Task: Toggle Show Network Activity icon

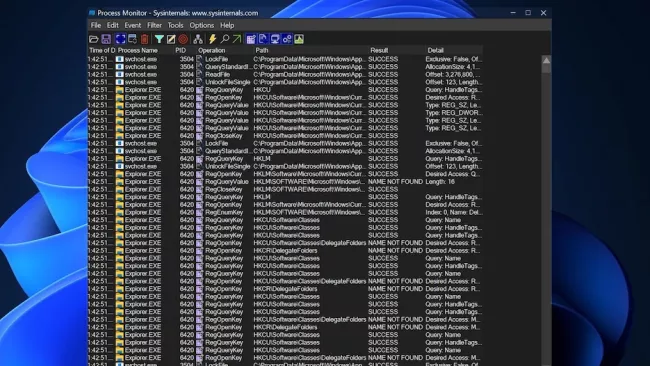Action: coord(275,39)
